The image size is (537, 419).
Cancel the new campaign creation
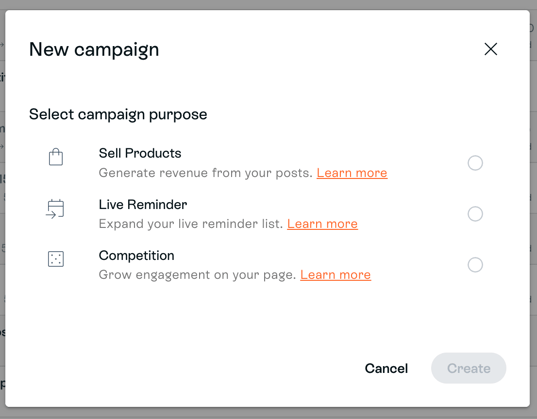tap(386, 368)
